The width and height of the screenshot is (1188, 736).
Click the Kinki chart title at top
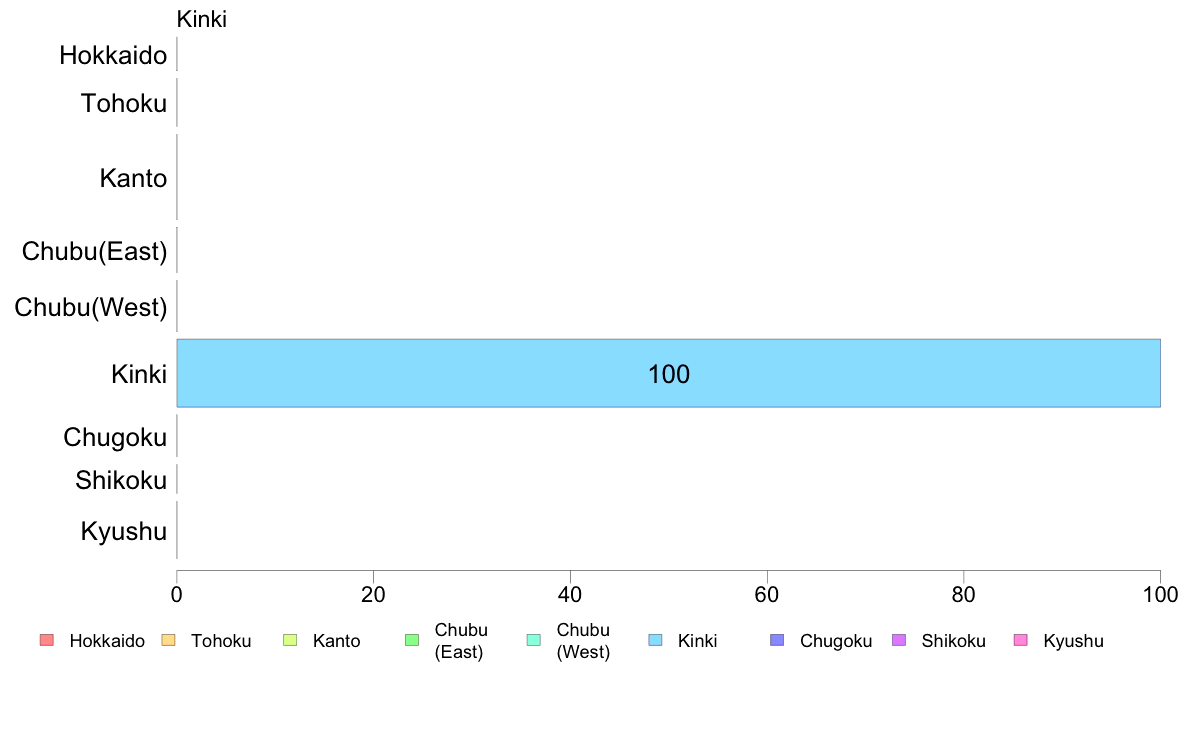click(x=202, y=19)
